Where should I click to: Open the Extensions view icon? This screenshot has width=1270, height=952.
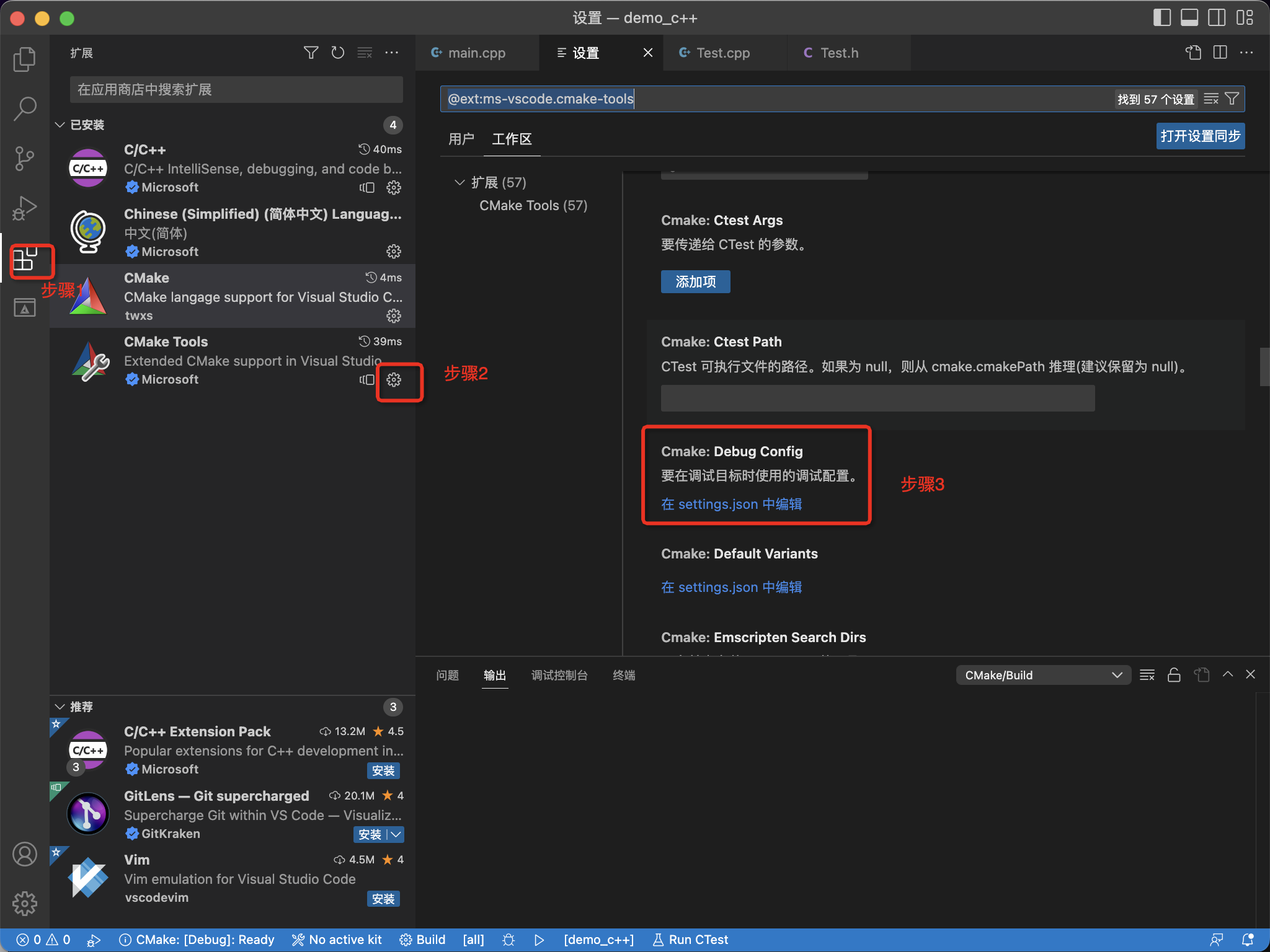pos(25,259)
